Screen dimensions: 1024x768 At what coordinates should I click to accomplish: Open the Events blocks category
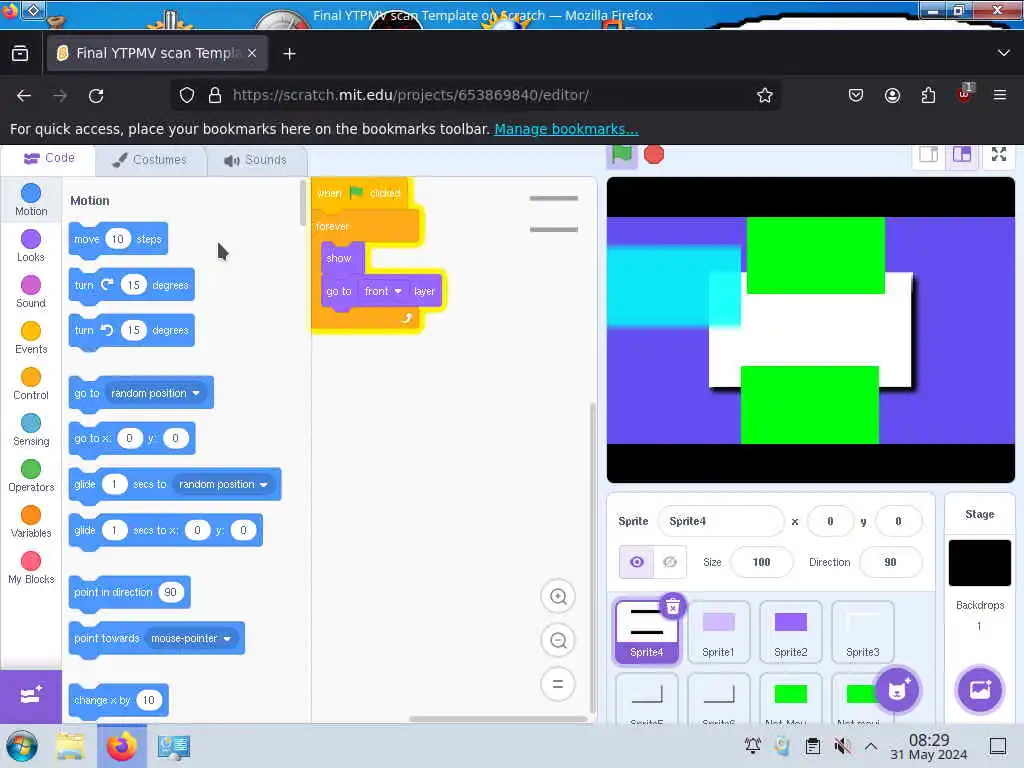tap(31, 338)
